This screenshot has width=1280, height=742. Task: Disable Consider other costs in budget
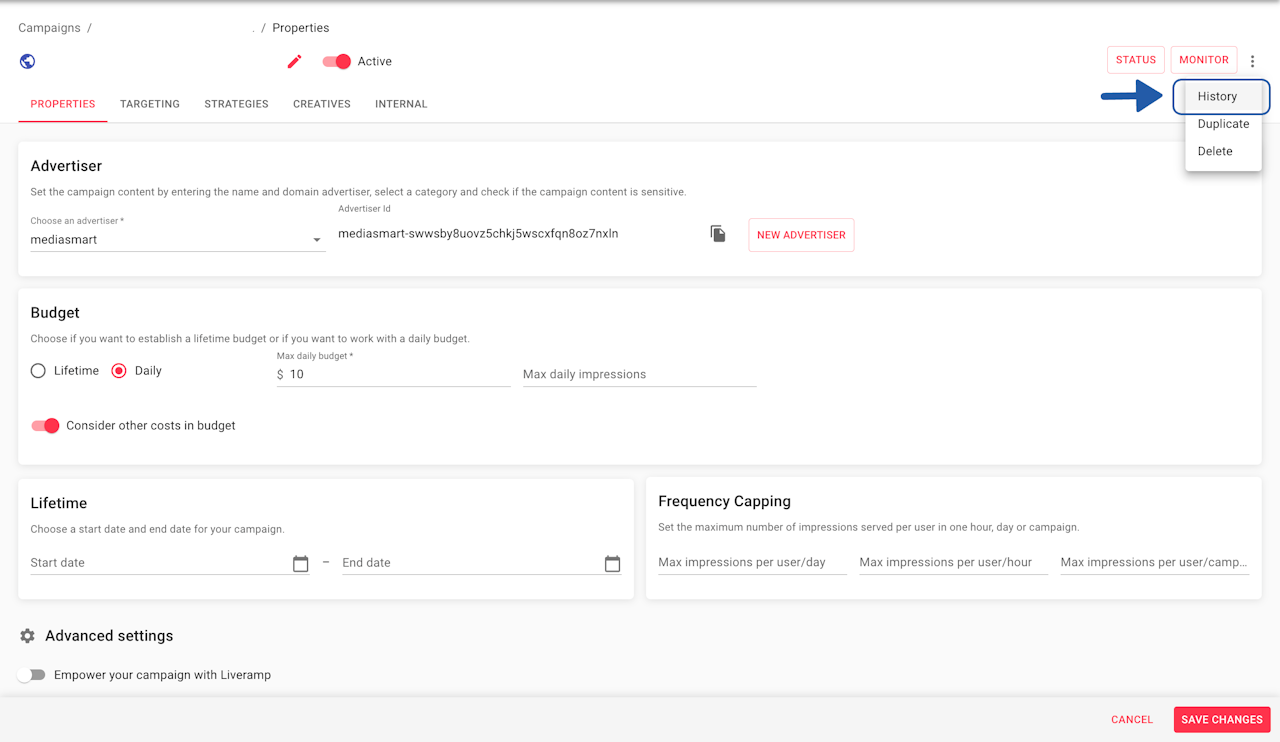click(45, 426)
